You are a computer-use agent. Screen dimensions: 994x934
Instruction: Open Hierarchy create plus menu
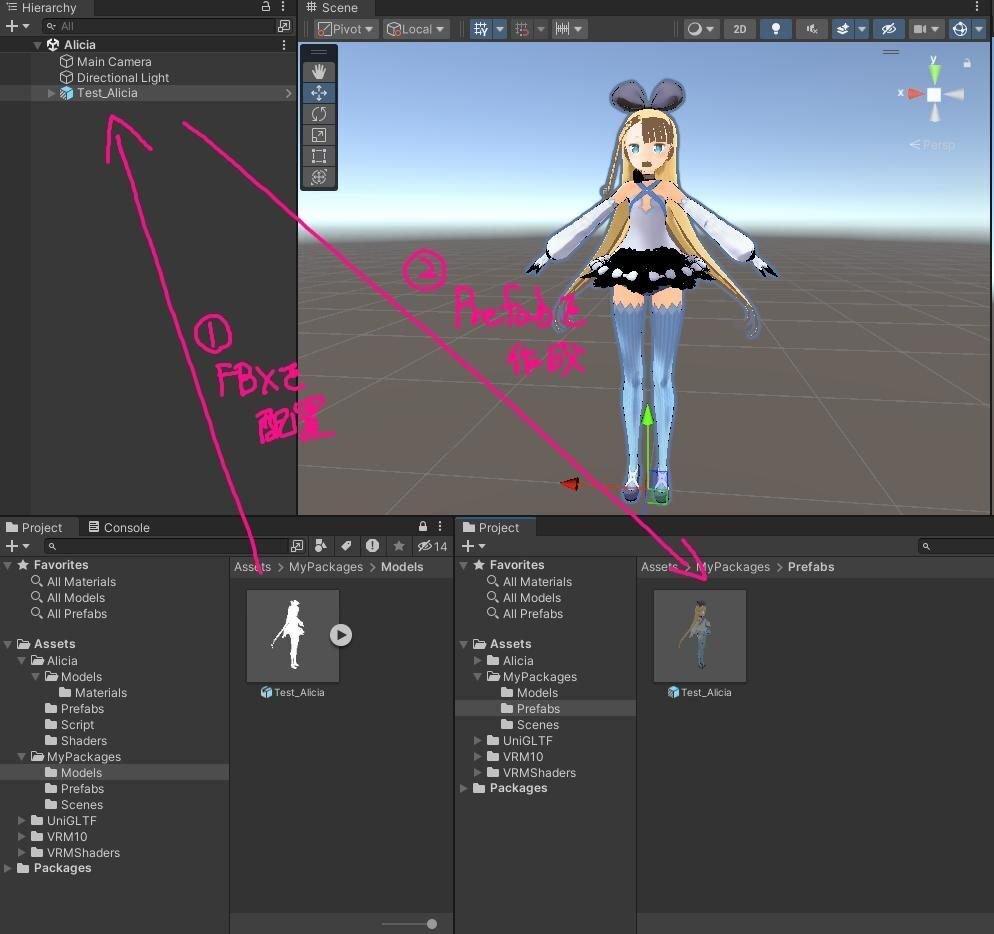(x=16, y=26)
